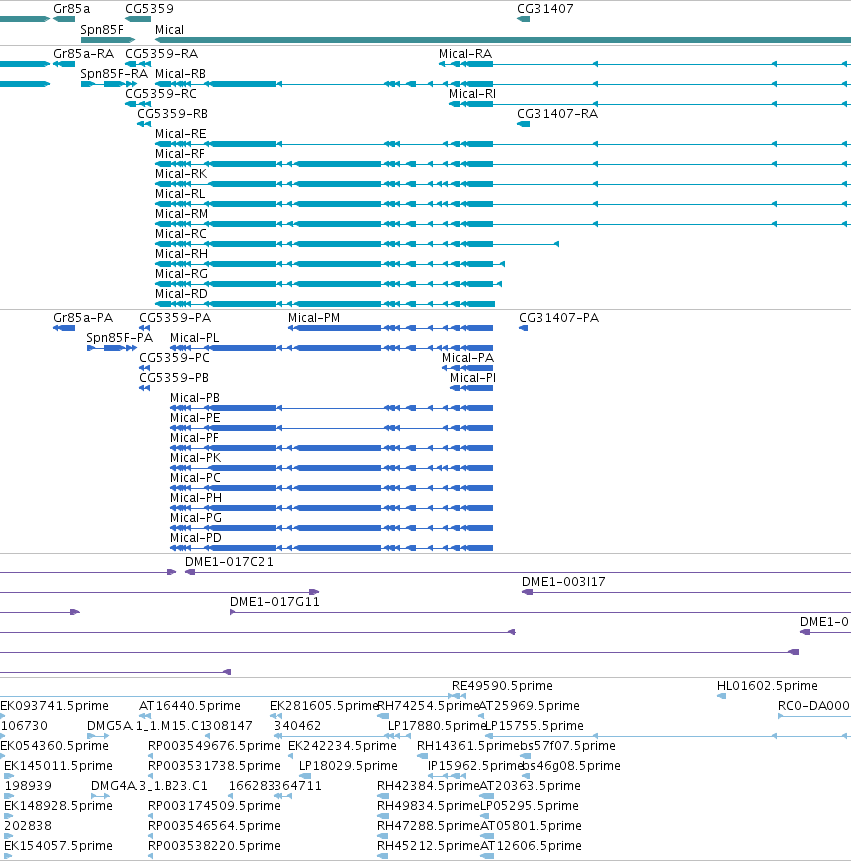
Task: Open the Gr85a-RA transcript label
Action: click(83, 54)
